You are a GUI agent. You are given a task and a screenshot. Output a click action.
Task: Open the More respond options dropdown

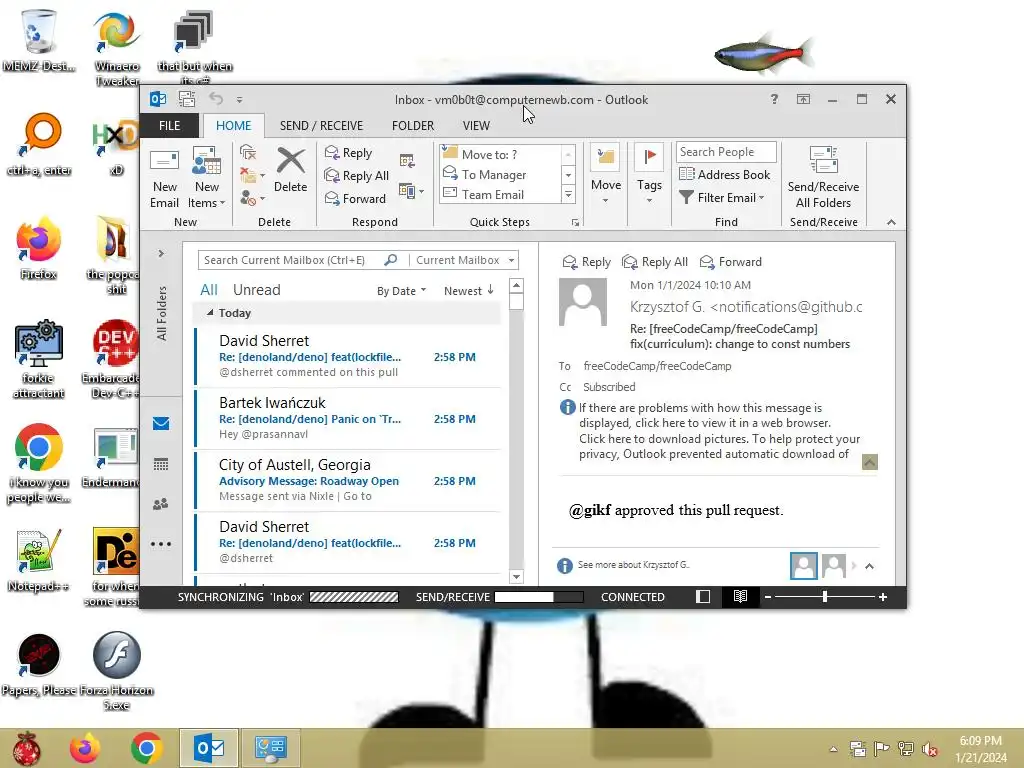point(411,191)
